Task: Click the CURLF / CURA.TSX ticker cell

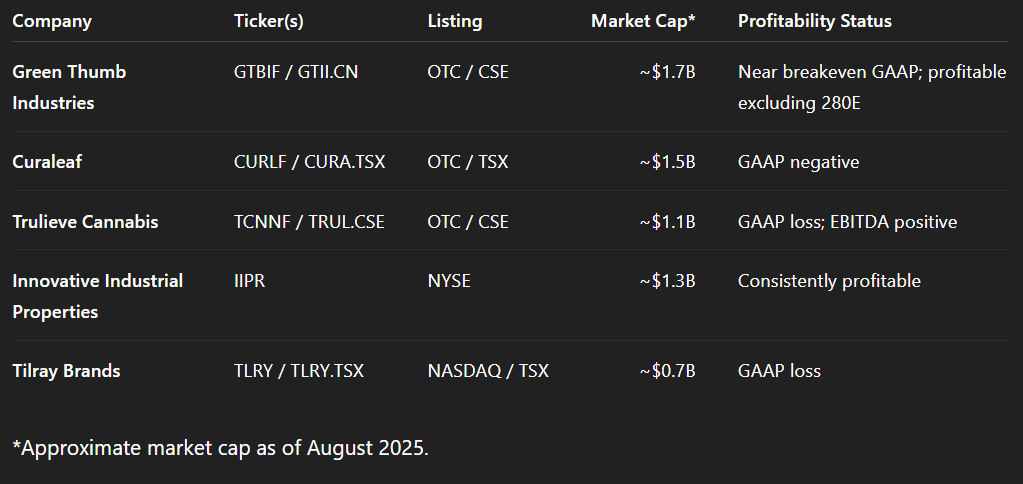Action: point(309,162)
